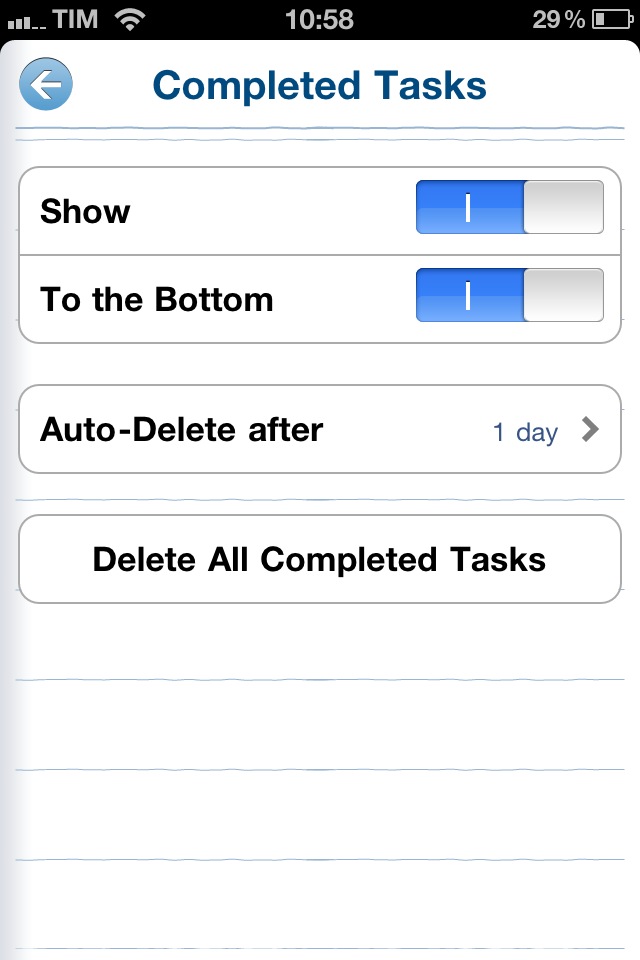Turn off the Show switch

(x=510, y=207)
